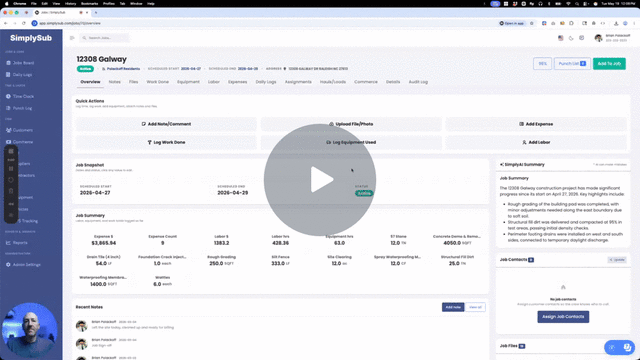Viewport: 640px width, 360px height.
Task: Open Time Clock in the sidebar
Action: pos(20,96)
